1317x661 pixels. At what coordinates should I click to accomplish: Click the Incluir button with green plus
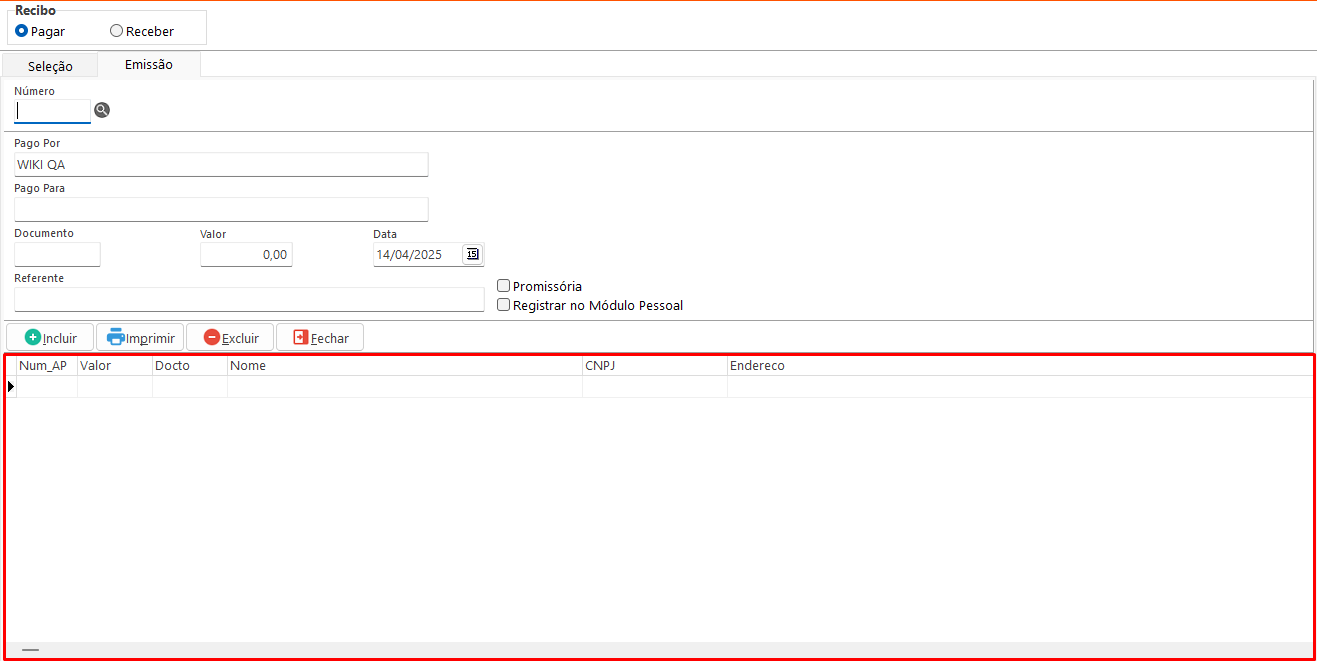coord(50,338)
